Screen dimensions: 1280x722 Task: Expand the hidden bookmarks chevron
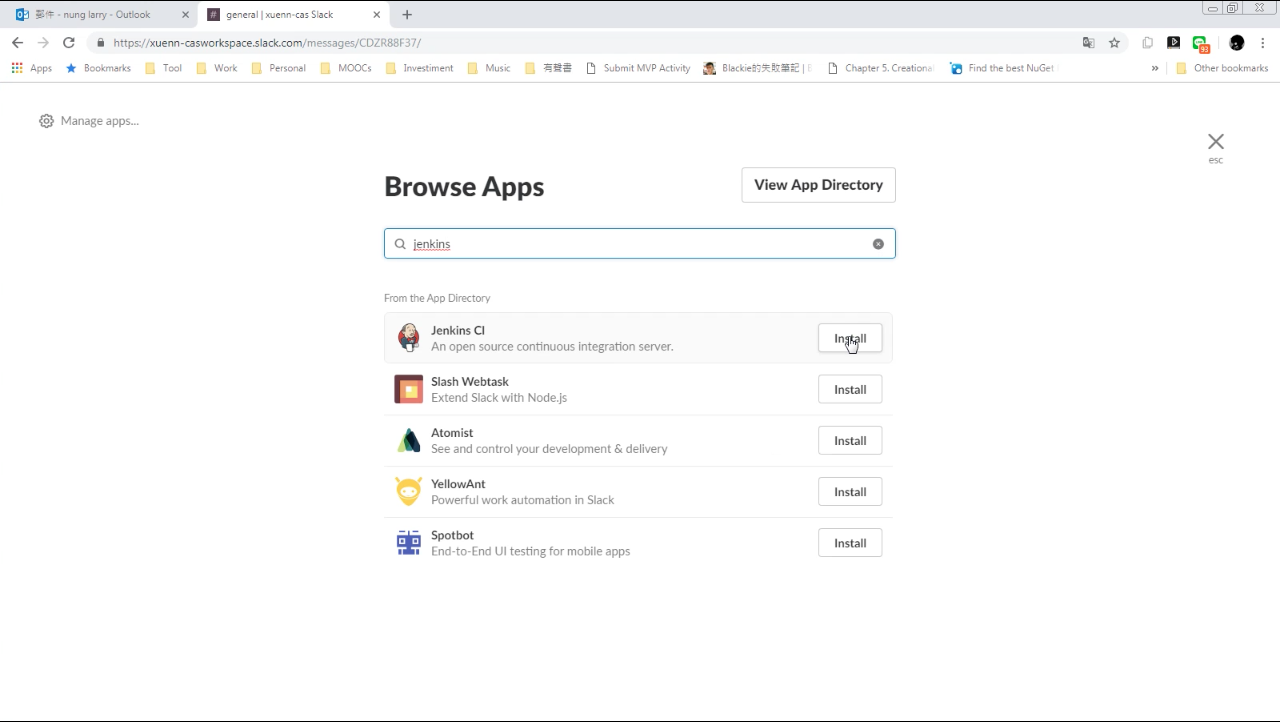[x=1155, y=68]
